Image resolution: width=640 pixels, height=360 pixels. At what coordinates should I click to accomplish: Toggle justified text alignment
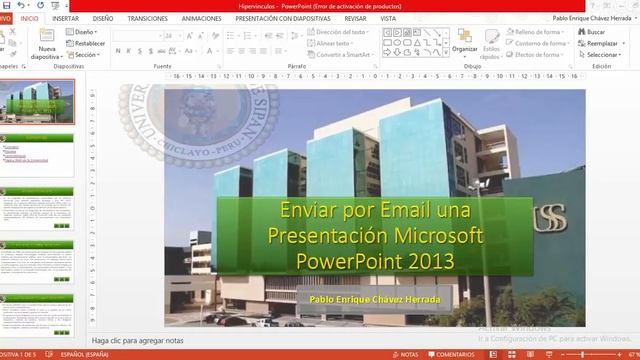[x=264, y=51]
